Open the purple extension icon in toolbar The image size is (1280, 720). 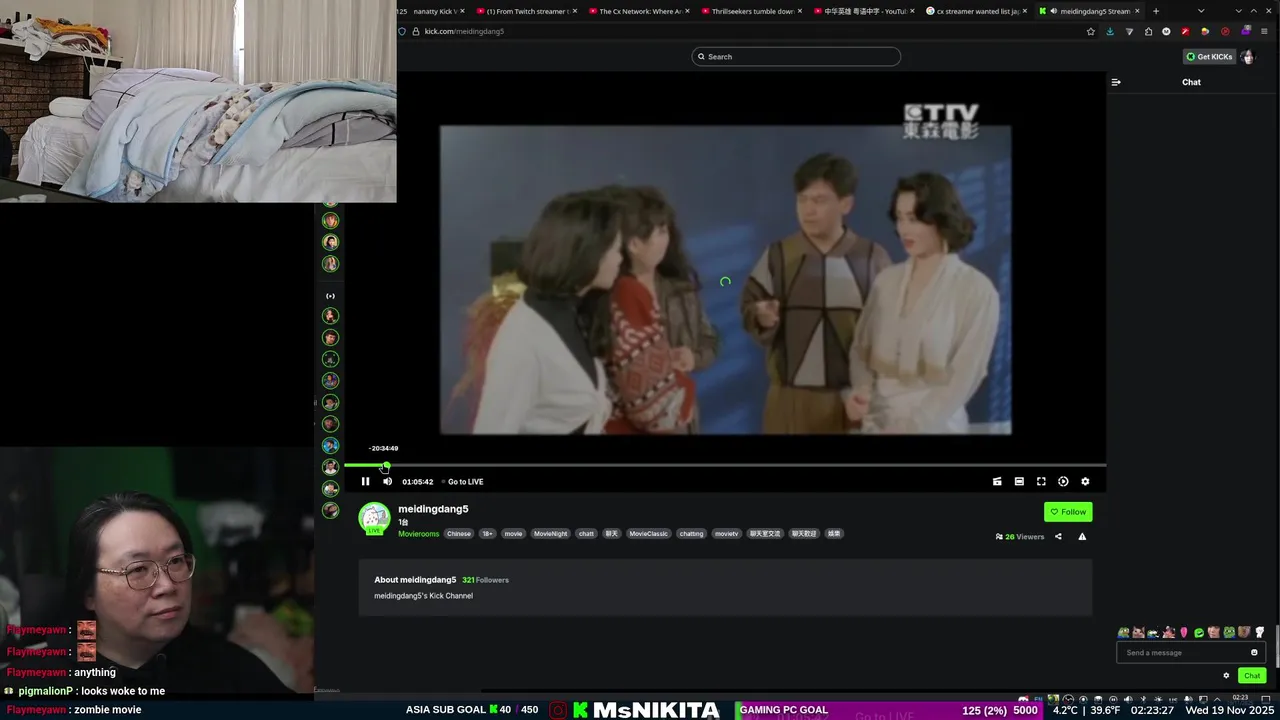tap(1246, 31)
